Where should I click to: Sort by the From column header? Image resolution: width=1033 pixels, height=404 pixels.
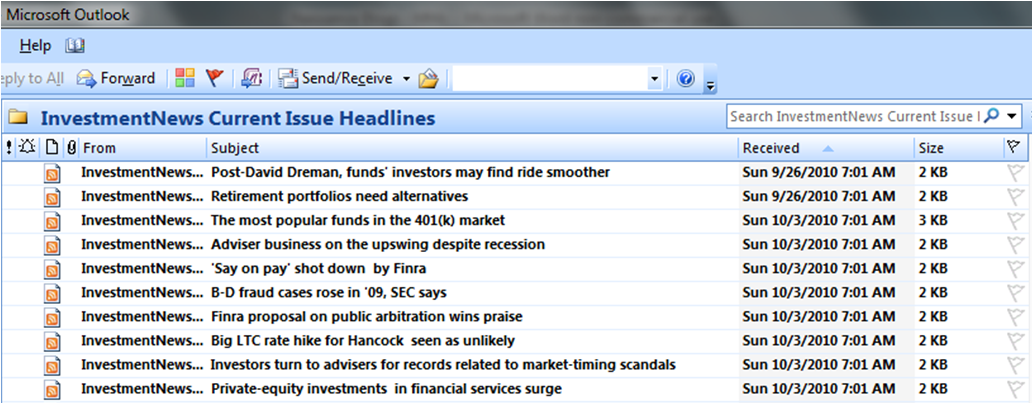point(142,148)
